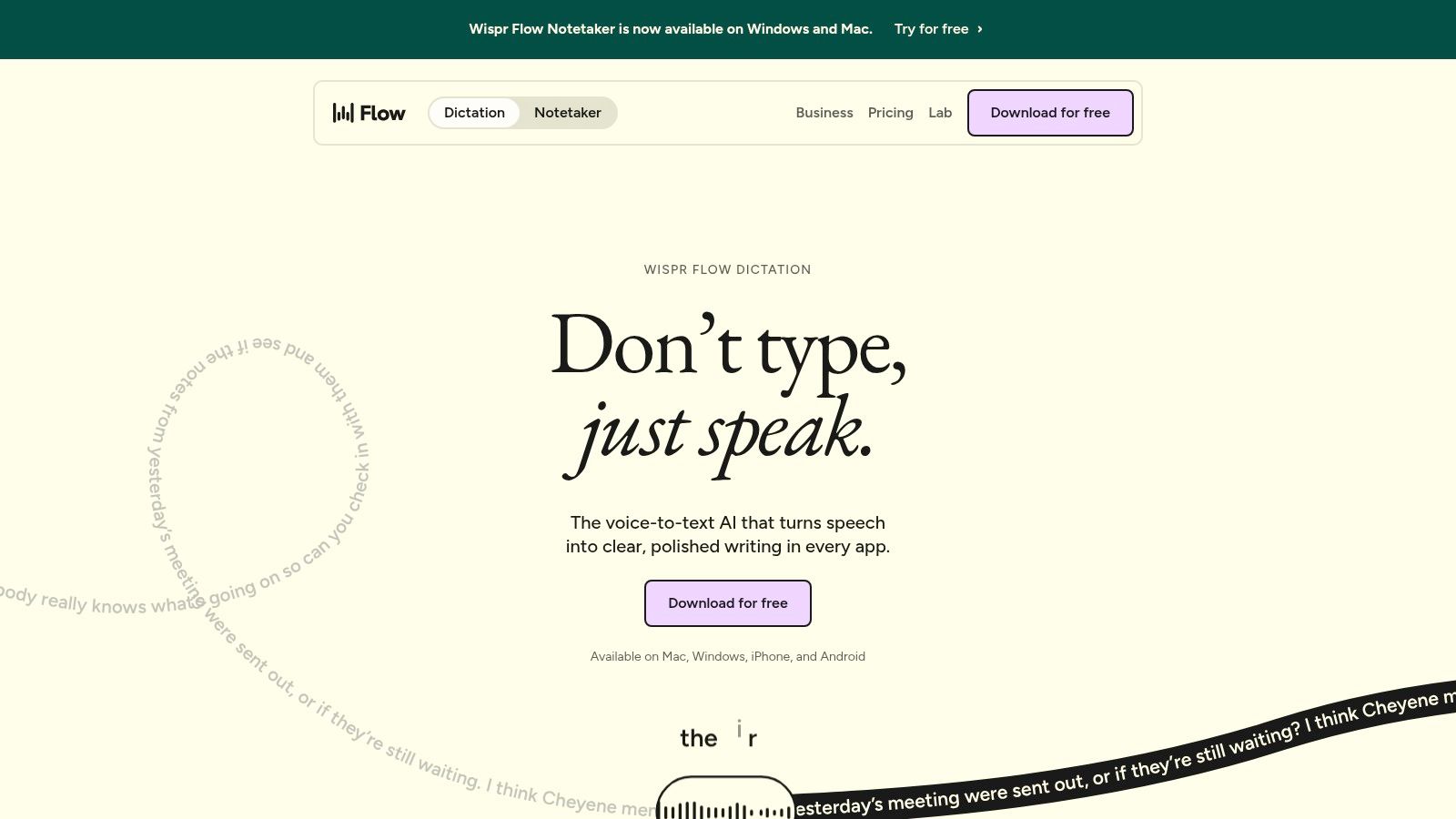The width and height of the screenshot is (1456, 819).
Task: Open the Lab nav link
Action: click(940, 113)
